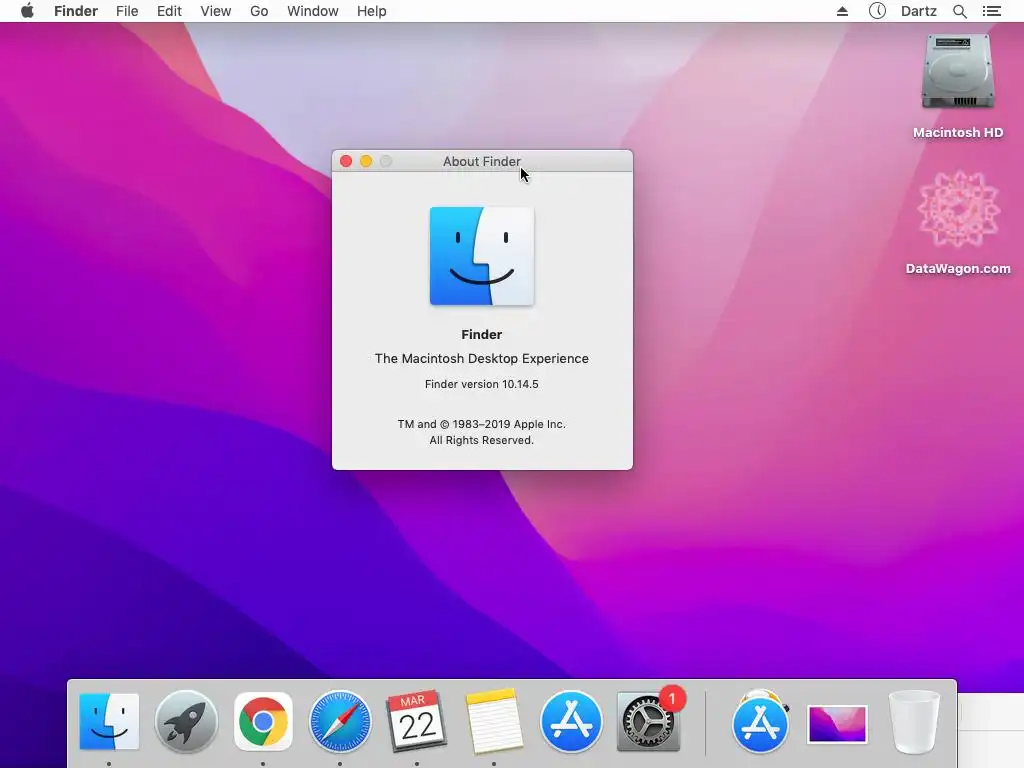Click the bold 'Finder' name in About window
Screen dimensions: 1024x768
[x=482, y=334]
